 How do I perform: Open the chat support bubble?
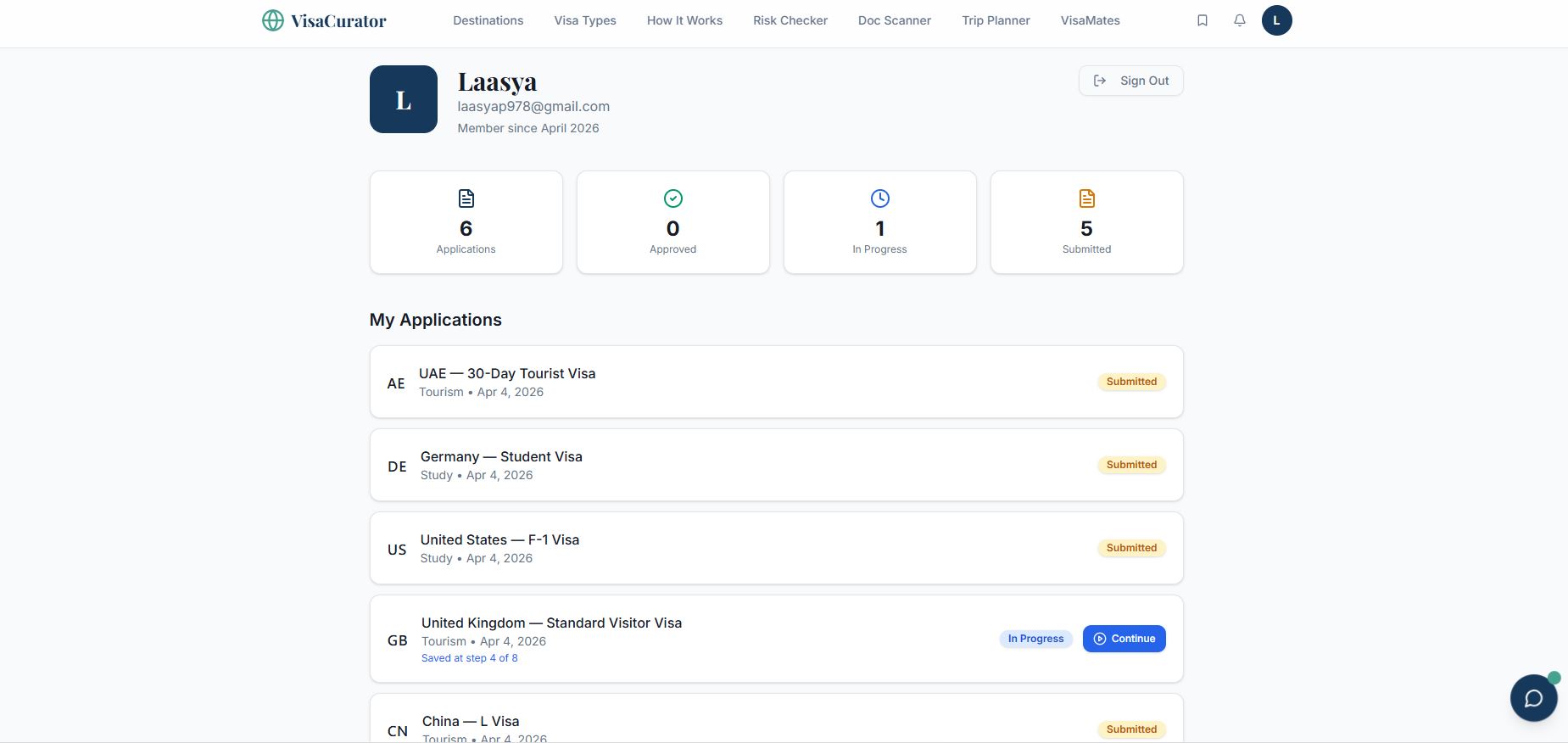(x=1533, y=698)
